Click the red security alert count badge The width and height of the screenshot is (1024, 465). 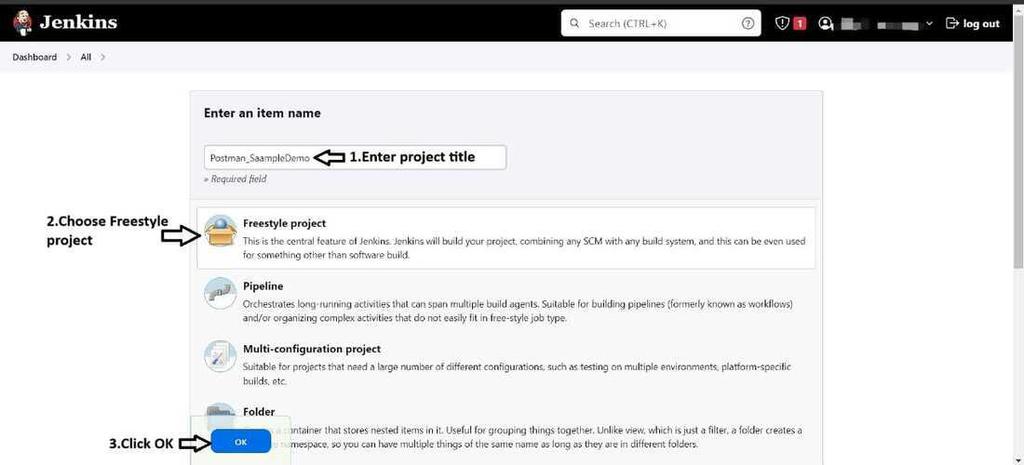[x=800, y=23]
